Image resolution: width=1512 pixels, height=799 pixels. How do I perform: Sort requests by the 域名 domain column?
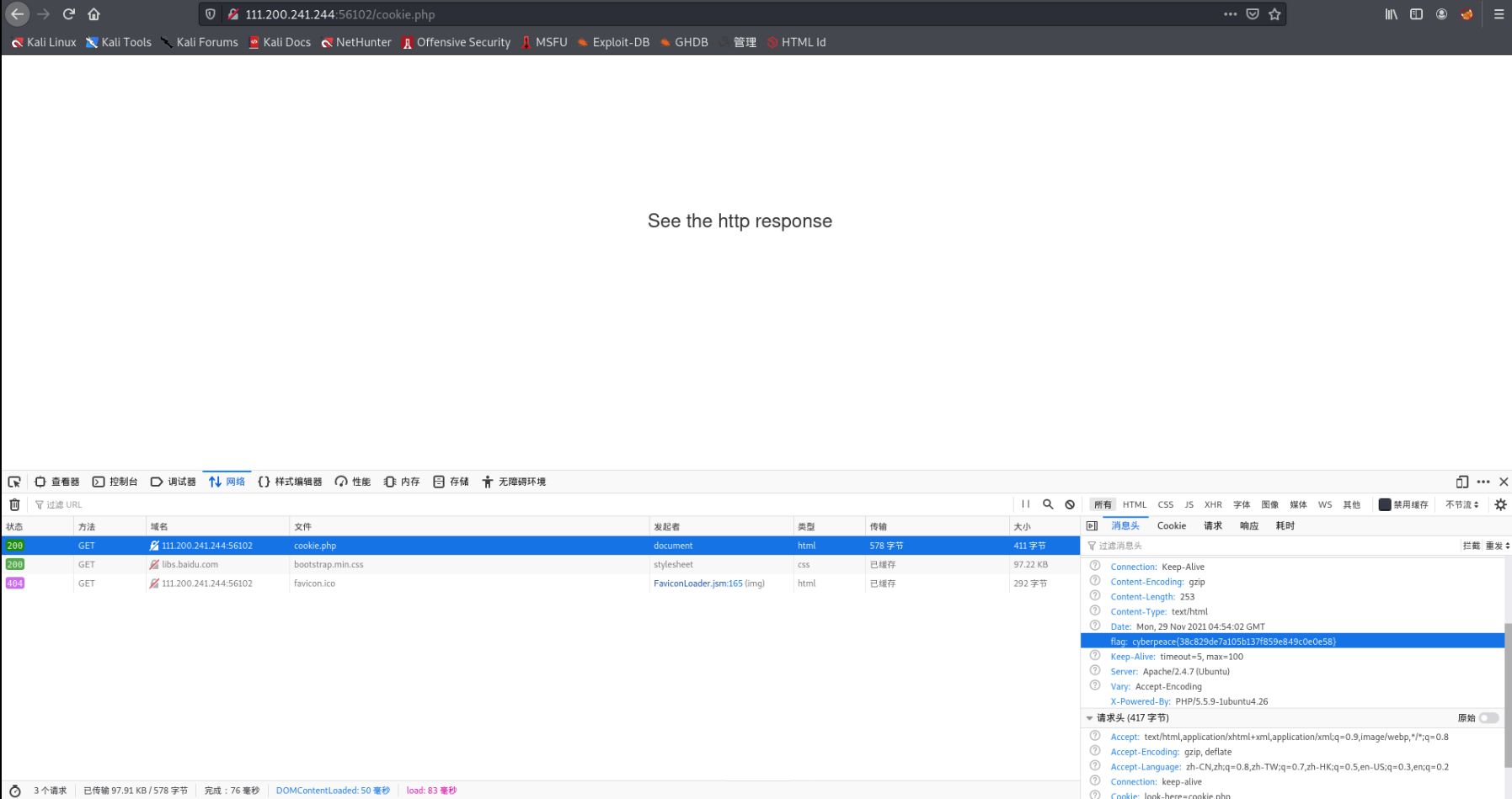pos(217,526)
